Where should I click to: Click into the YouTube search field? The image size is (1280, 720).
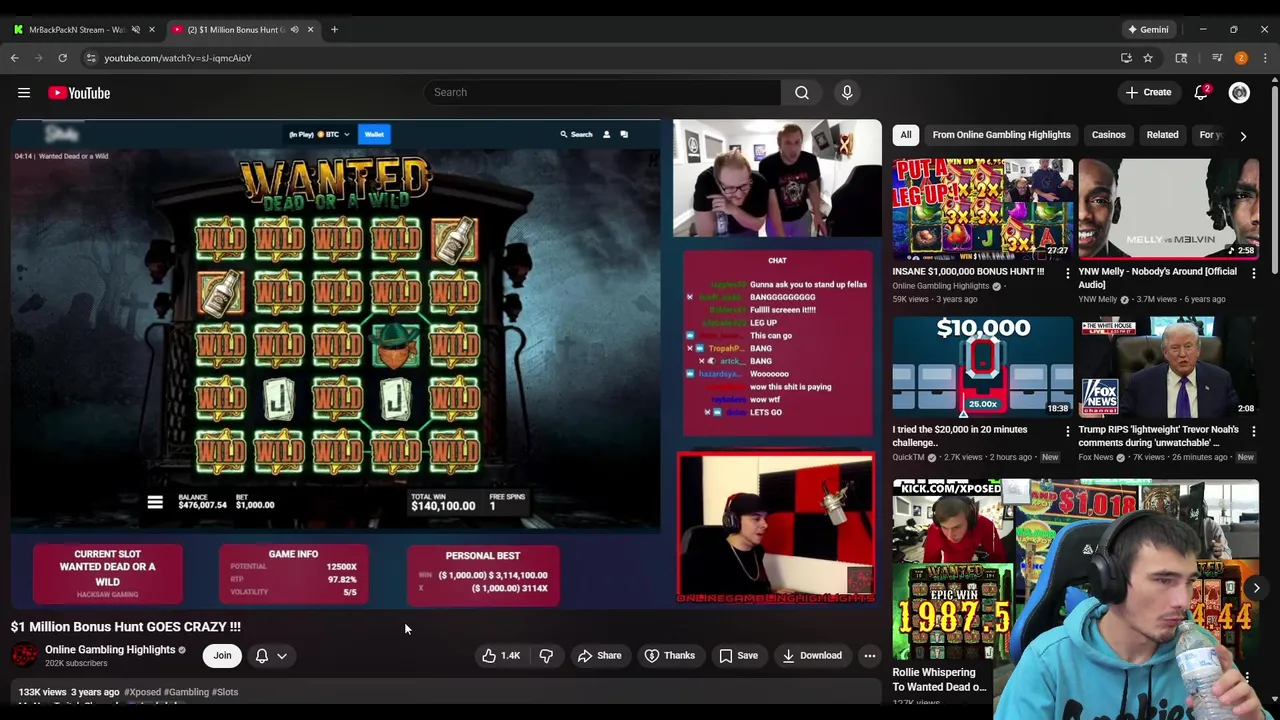pos(603,92)
